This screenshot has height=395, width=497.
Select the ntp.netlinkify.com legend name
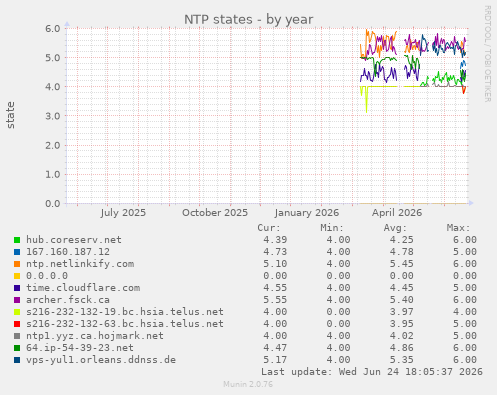tap(80, 264)
